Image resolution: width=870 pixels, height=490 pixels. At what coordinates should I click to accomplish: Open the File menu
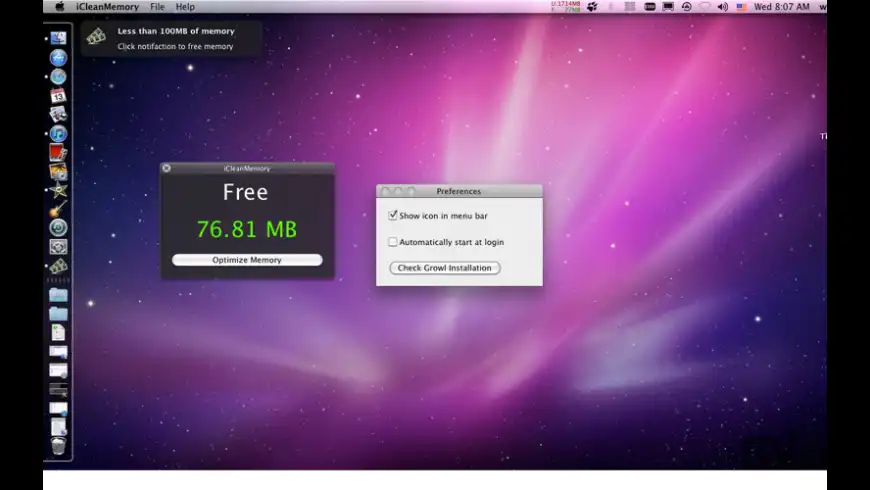tap(157, 7)
